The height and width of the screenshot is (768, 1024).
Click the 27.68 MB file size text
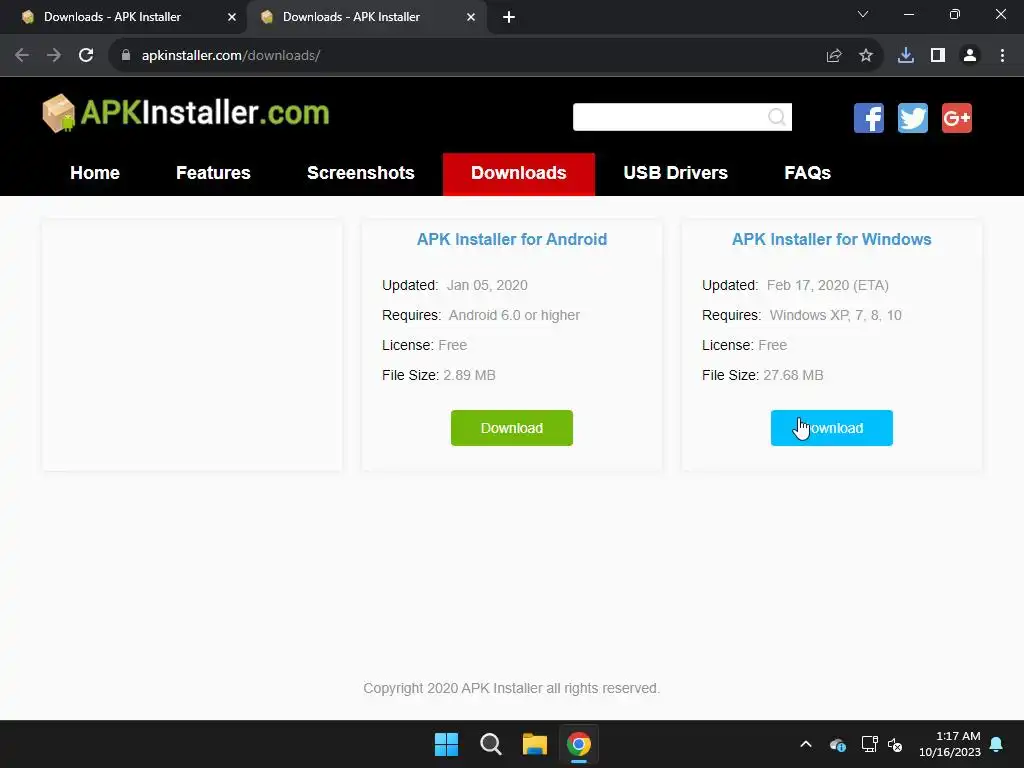pyautogui.click(x=793, y=376)
